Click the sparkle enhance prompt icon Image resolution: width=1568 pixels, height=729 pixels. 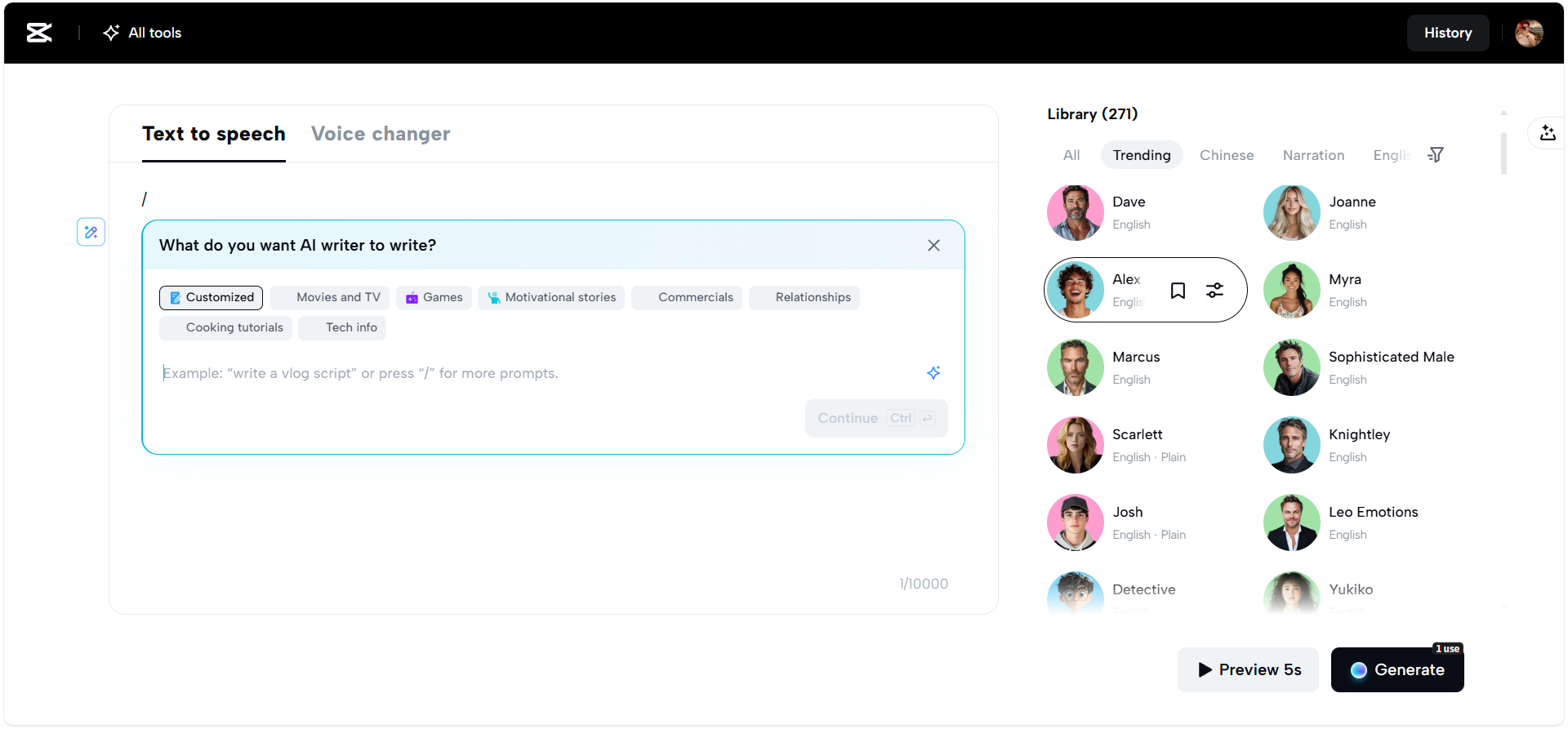pyautogui.click(x=933, y=373)
